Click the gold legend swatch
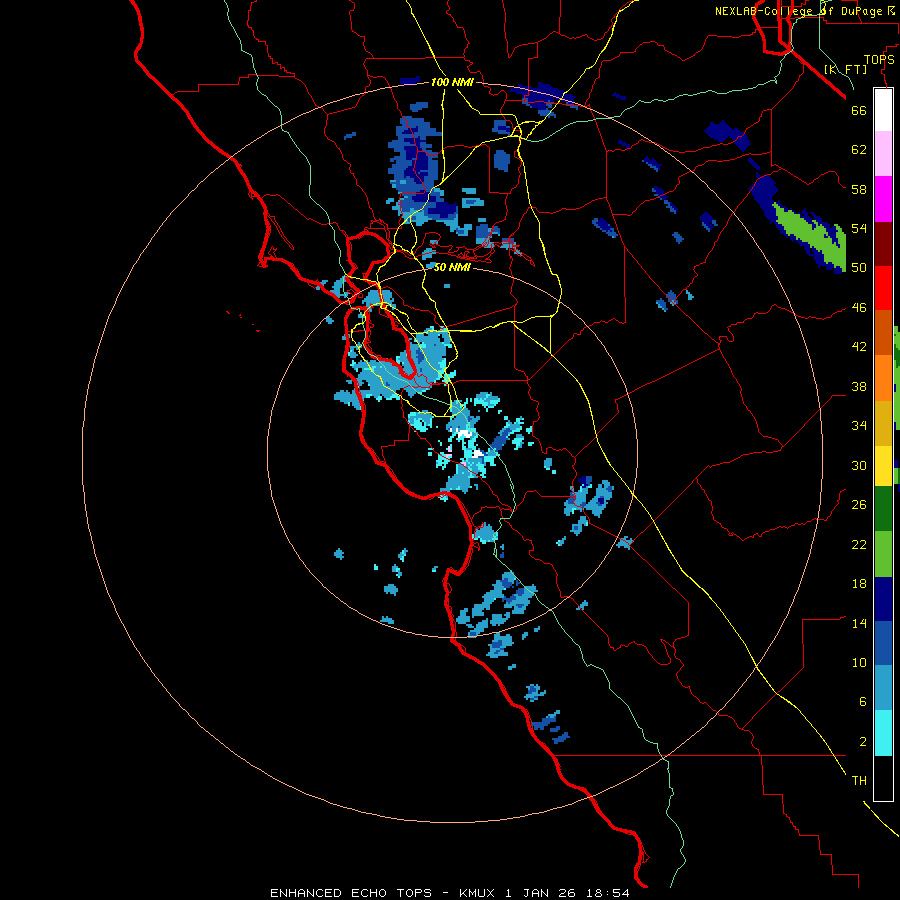The height and width of the screenshot is (900, 900). click(x=883, y=423)
